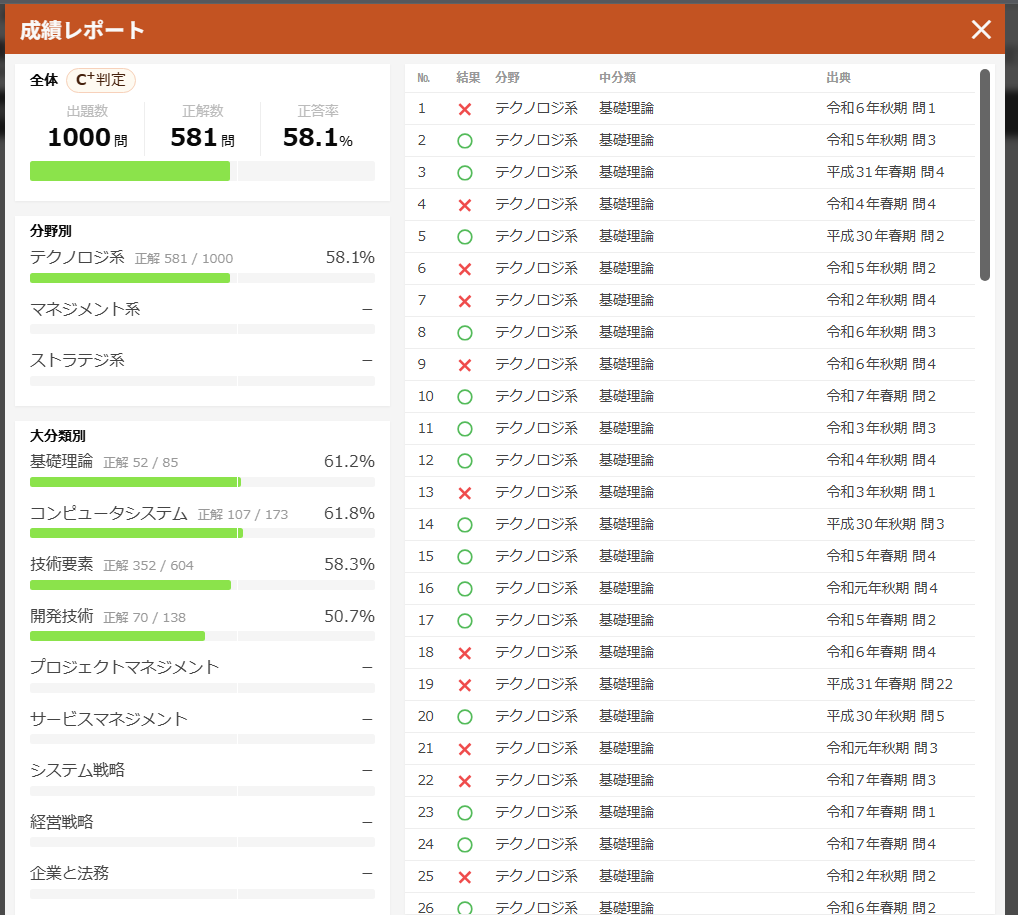
Task: Click the 正解 352 / 604 count
Action: 148,566
